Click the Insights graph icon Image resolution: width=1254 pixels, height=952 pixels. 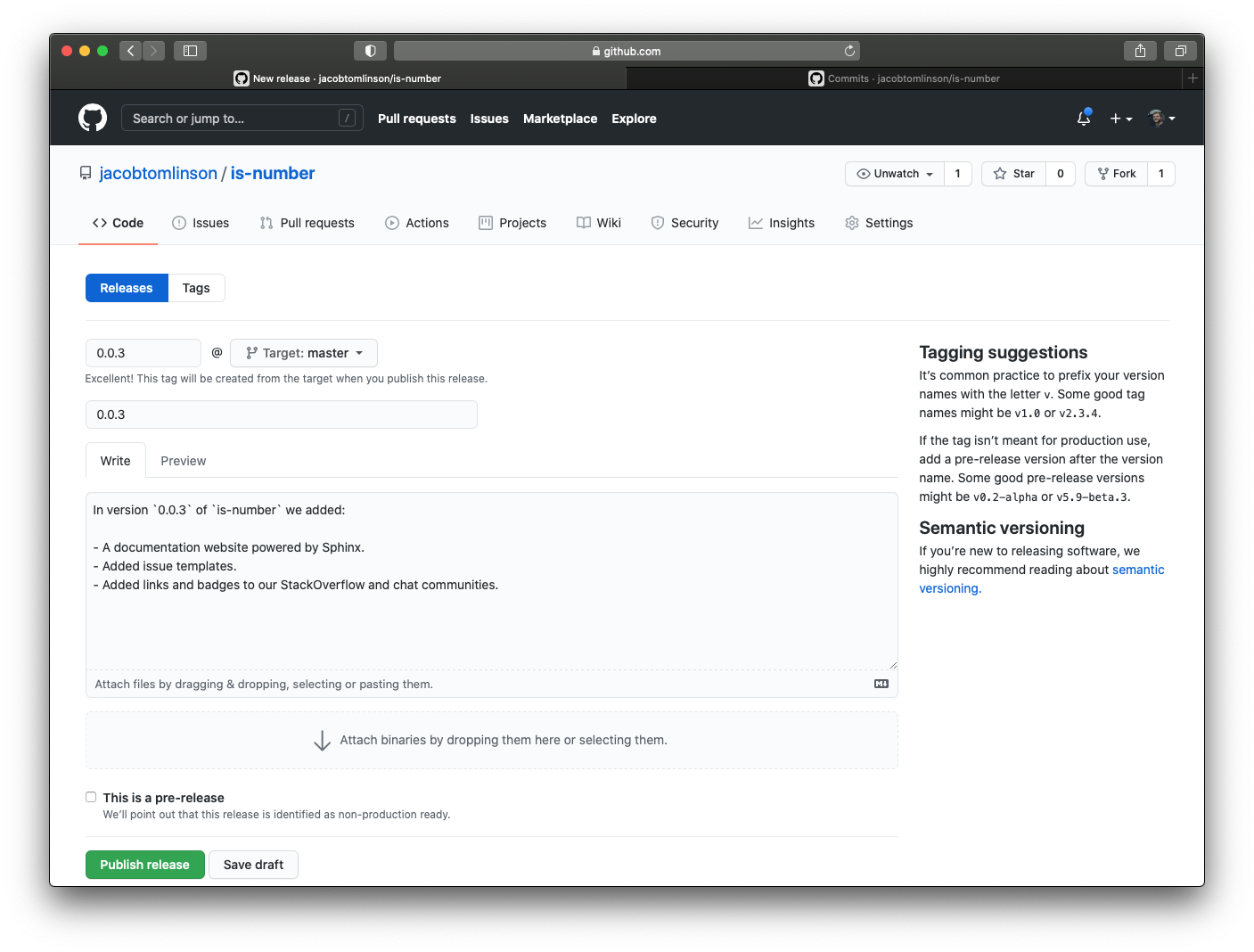755,223
